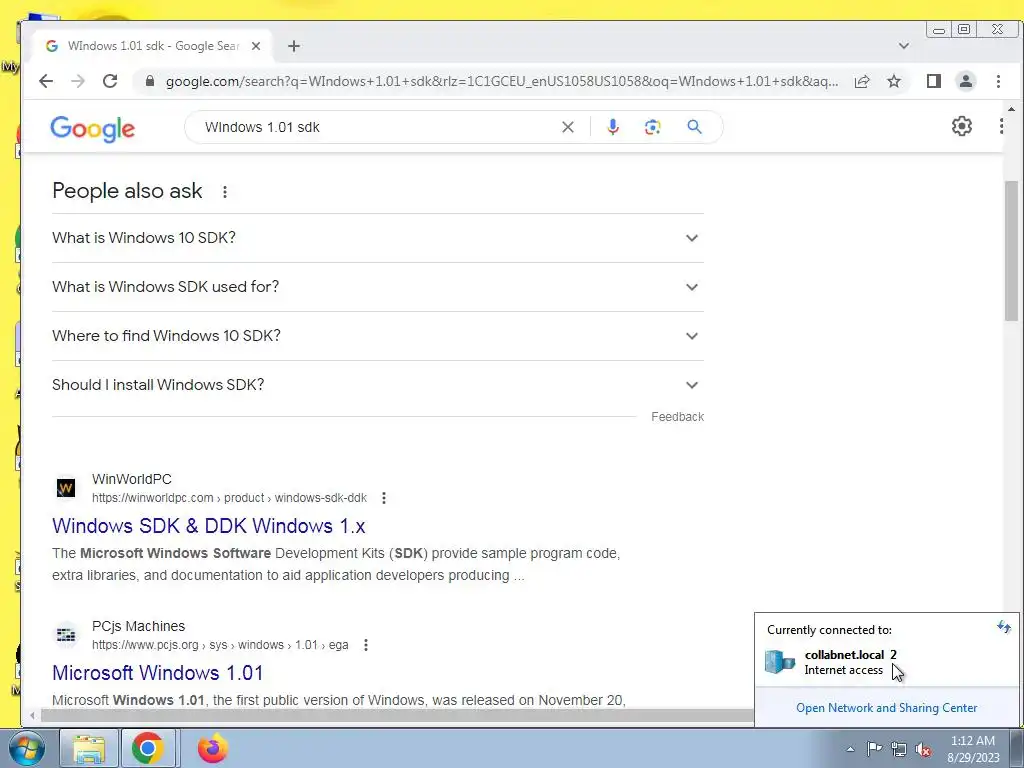Click the Chrome taskbar icon
This screenshot has height=768, width=1024.
click(148, 748)
